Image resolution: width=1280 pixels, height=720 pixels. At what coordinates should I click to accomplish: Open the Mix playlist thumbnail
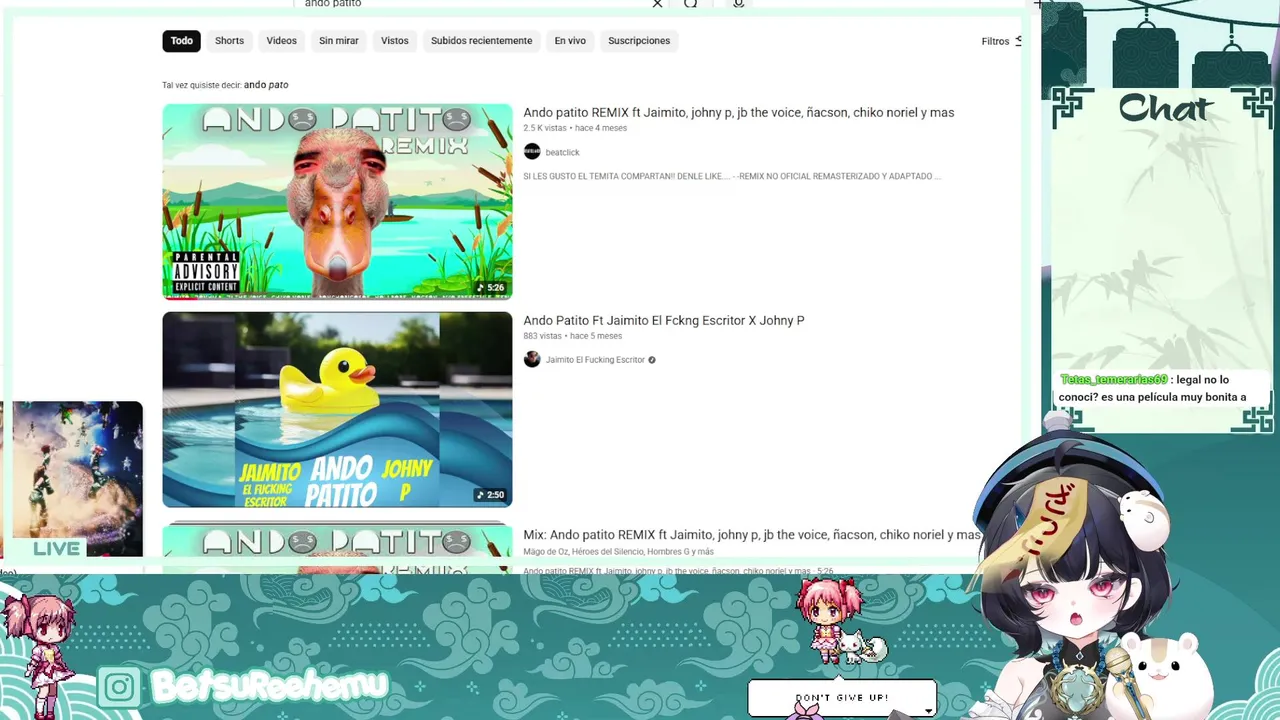tap(337, 547)
